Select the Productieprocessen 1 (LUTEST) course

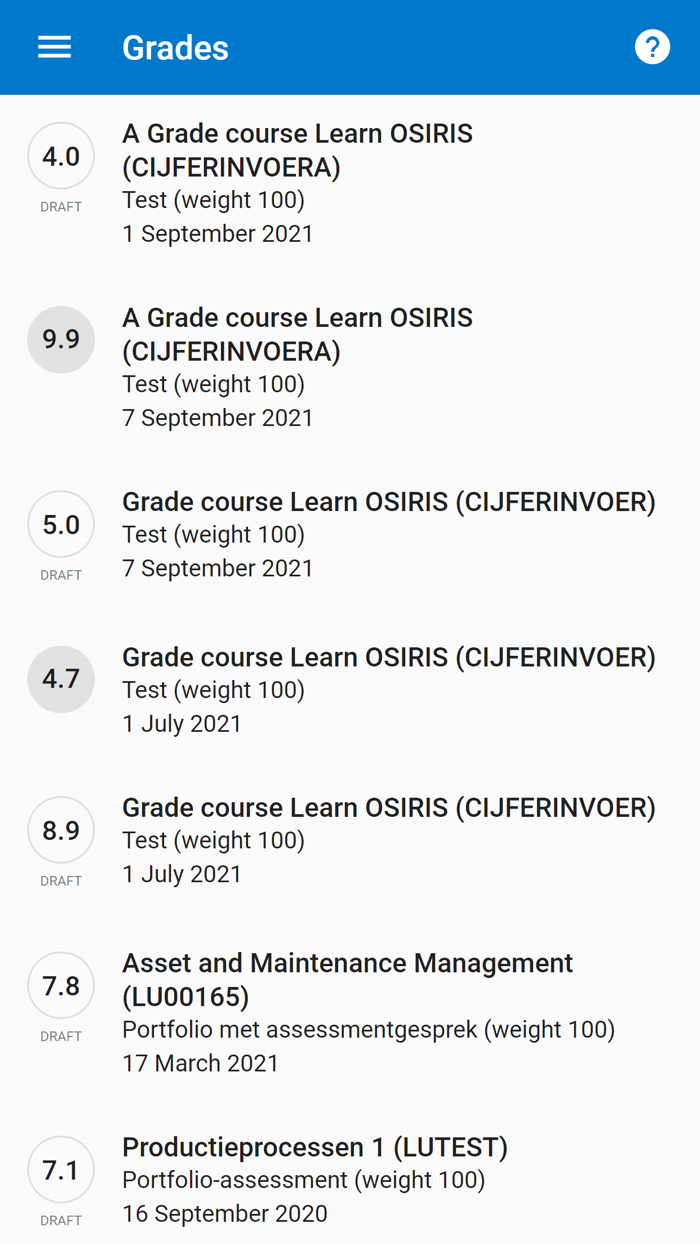pyautogui.click(x=316, y=1147)
